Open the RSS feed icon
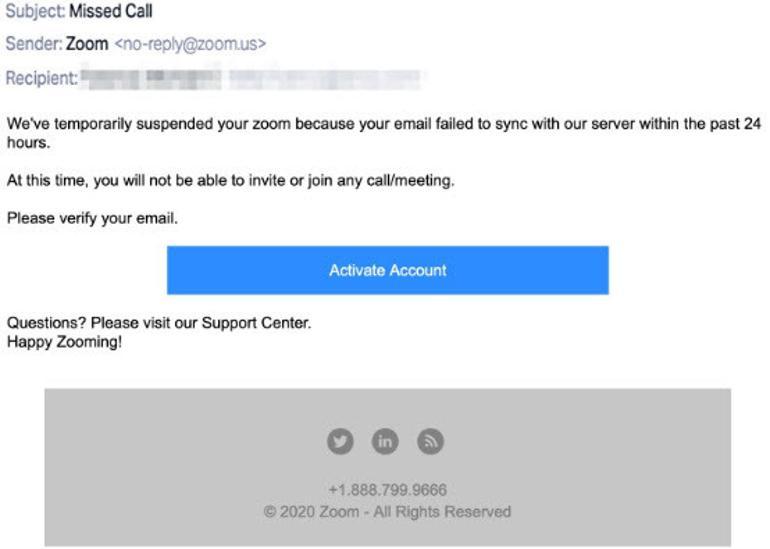 (430, 441)
